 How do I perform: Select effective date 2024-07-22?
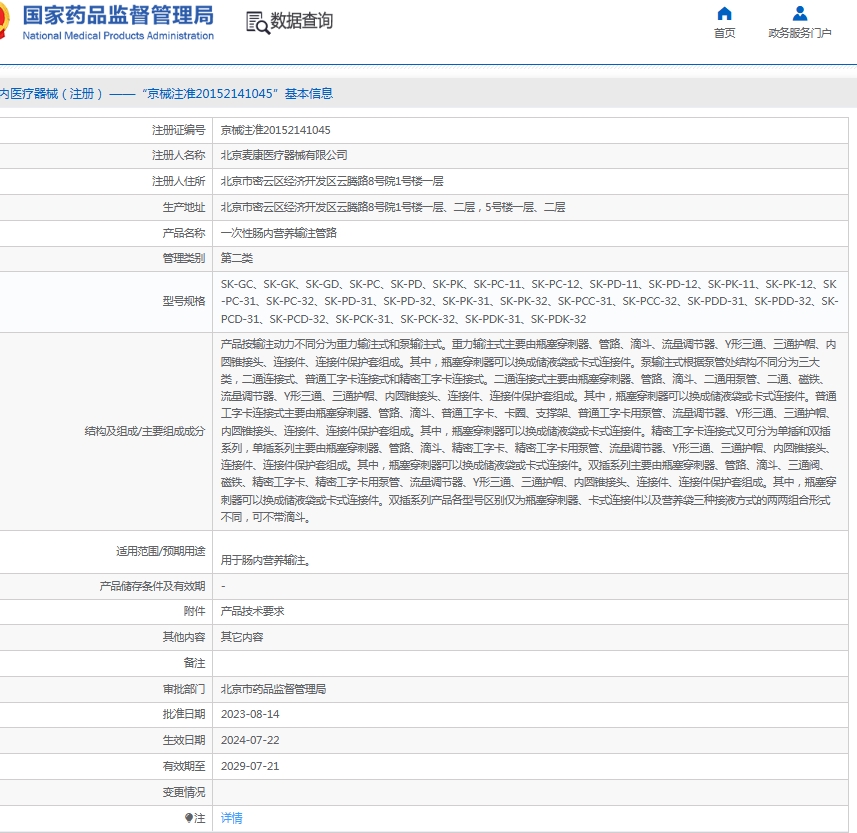point(250,740)
